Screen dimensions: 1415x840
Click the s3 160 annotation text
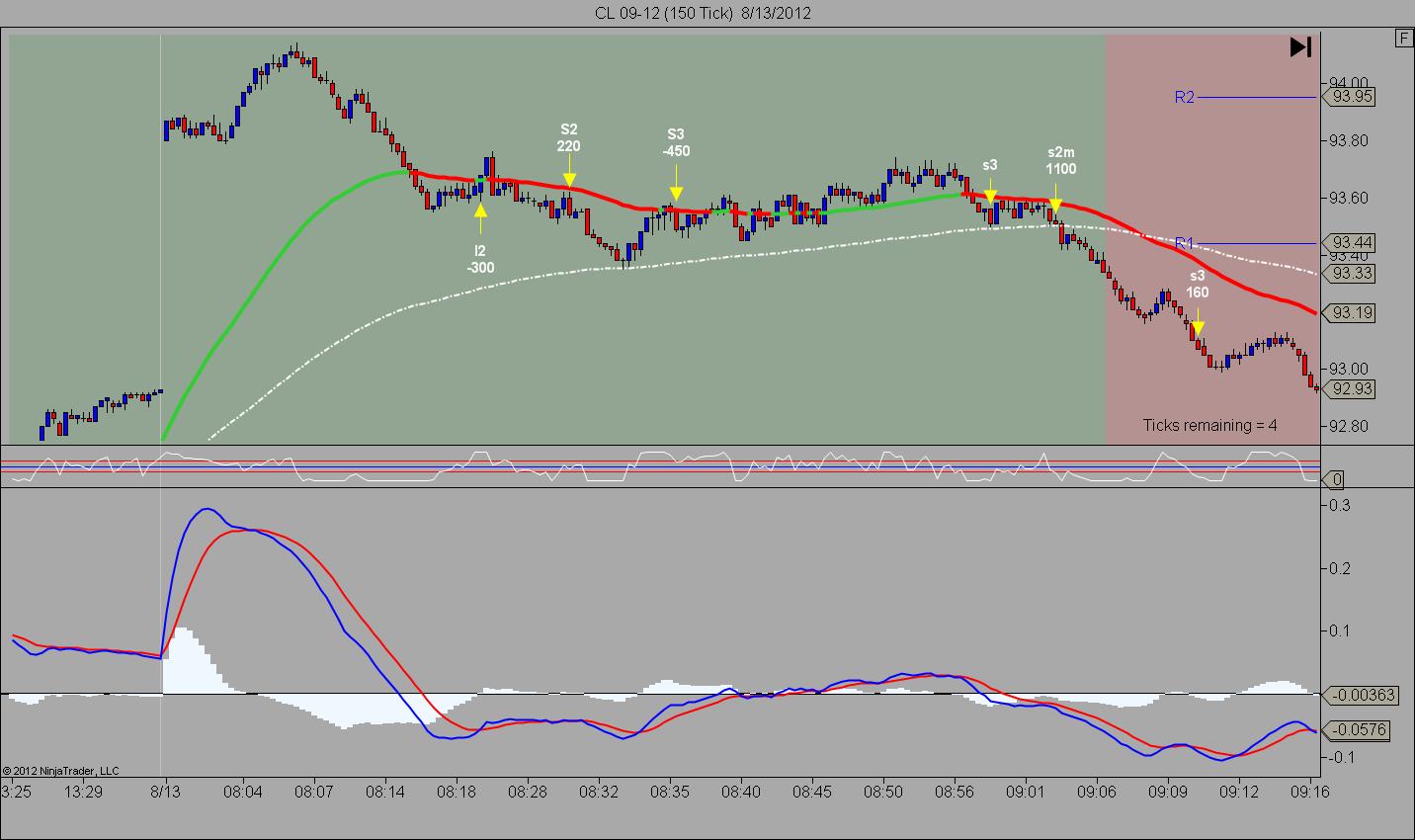pyautogui.click(x=1197, y=284)
